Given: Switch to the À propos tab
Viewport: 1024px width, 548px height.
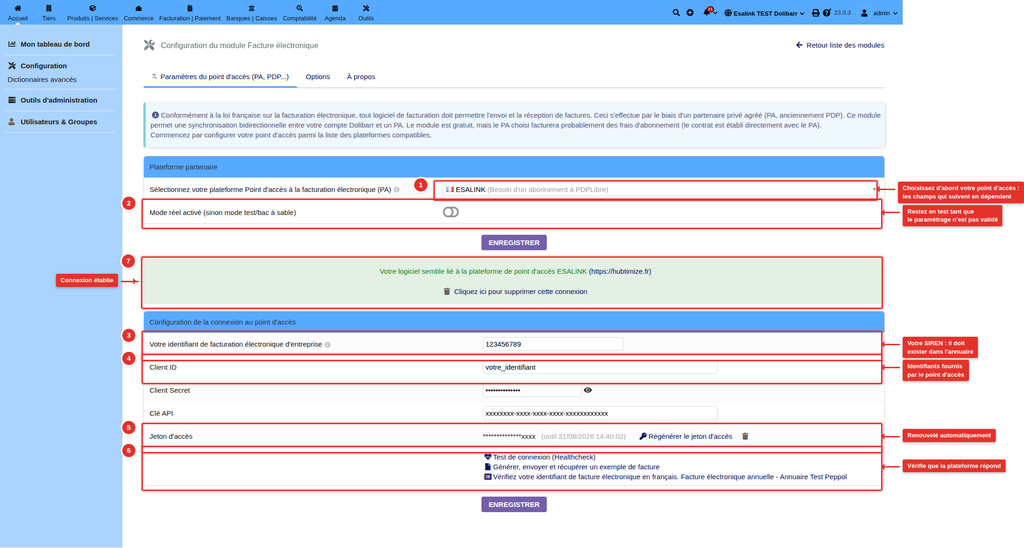Looking at the screenshot, I should click(360, 76).
